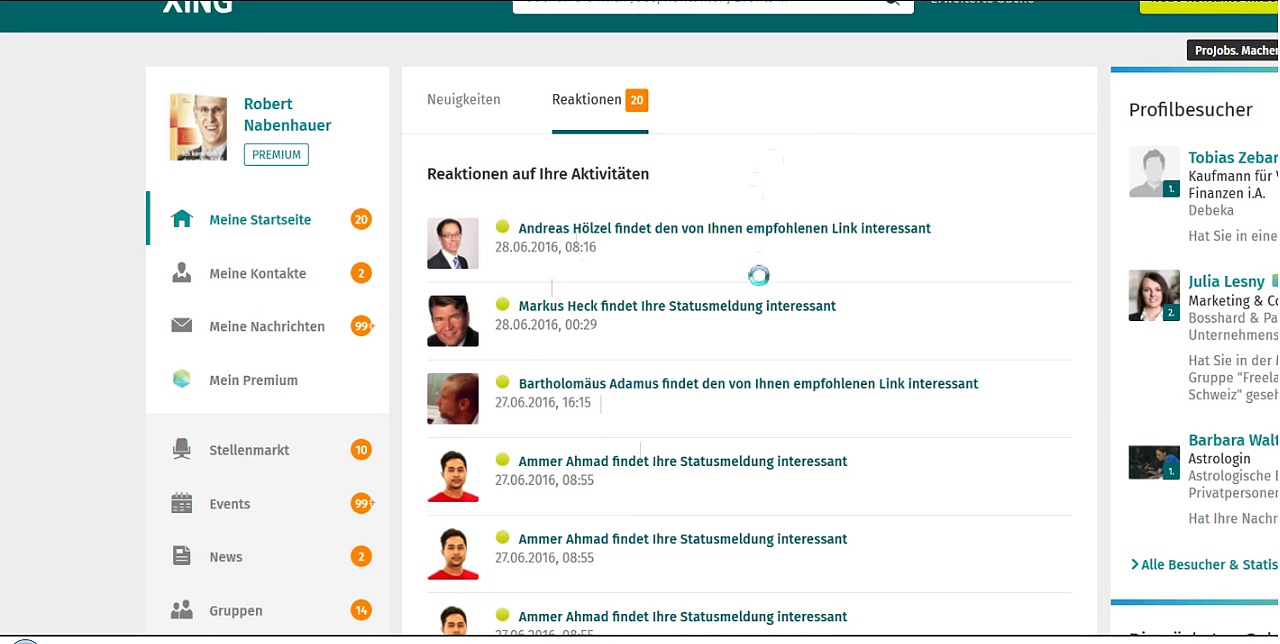Click Robert Nabenhauer's profile picture
The image size is (1280, 644).
point(198,127)
